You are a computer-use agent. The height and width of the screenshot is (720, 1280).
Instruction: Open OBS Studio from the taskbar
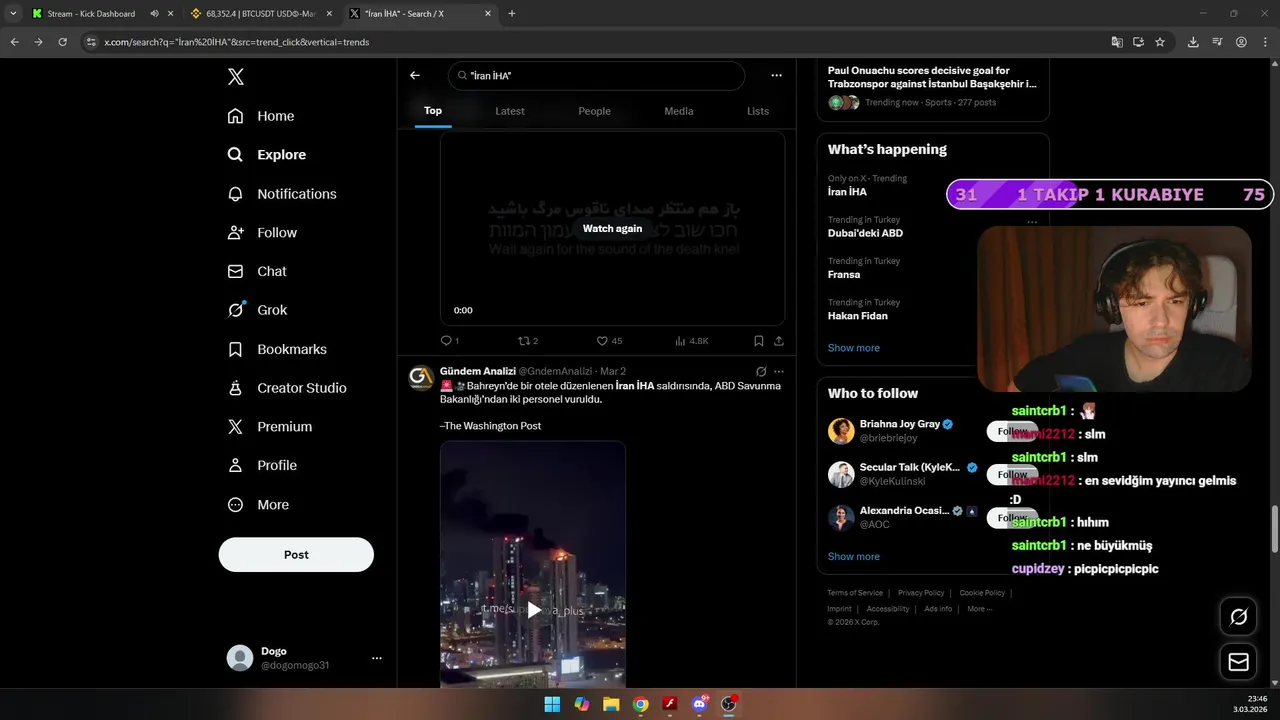click(729, 704)
